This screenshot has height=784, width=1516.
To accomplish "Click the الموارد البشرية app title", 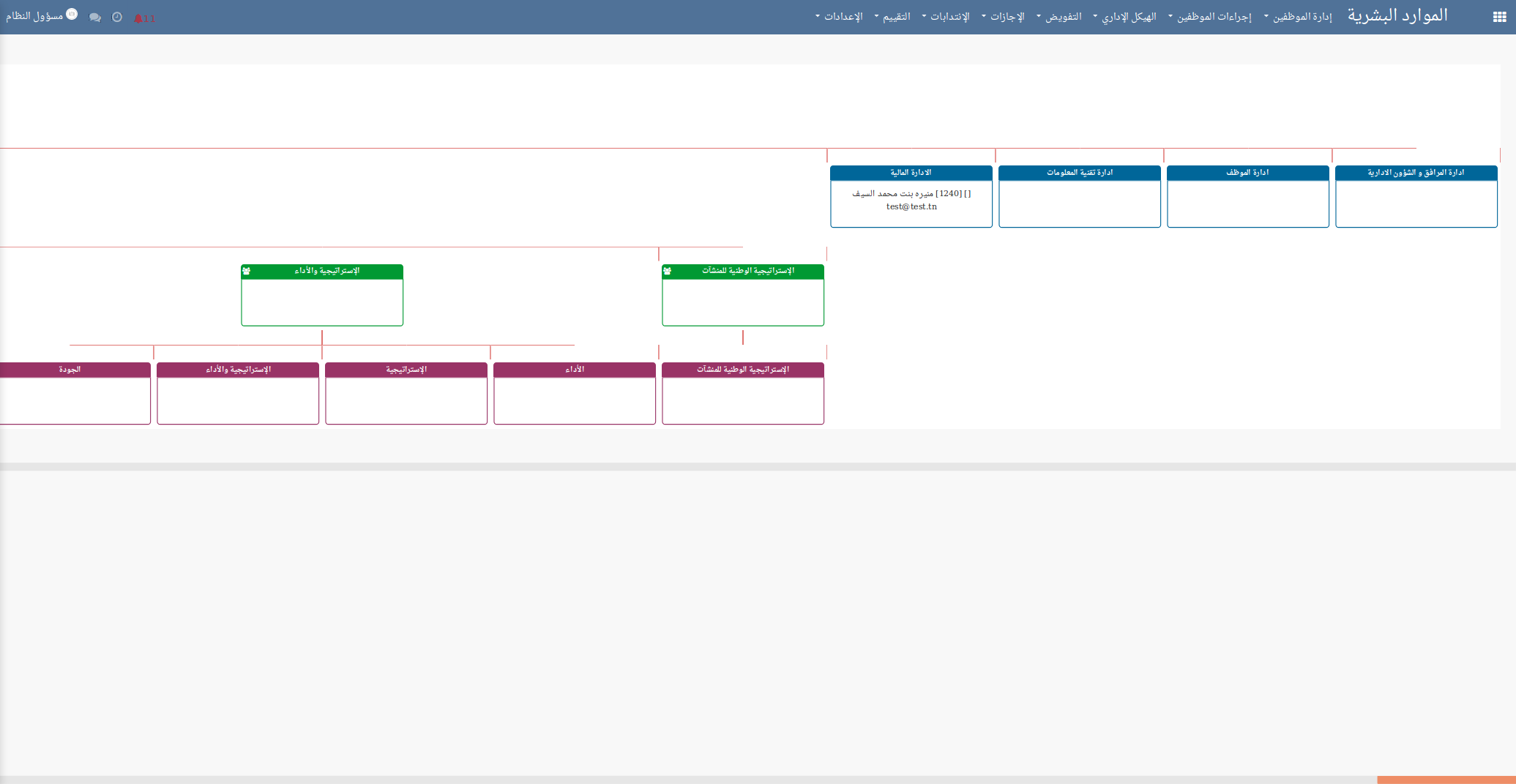I will 1397,16.
